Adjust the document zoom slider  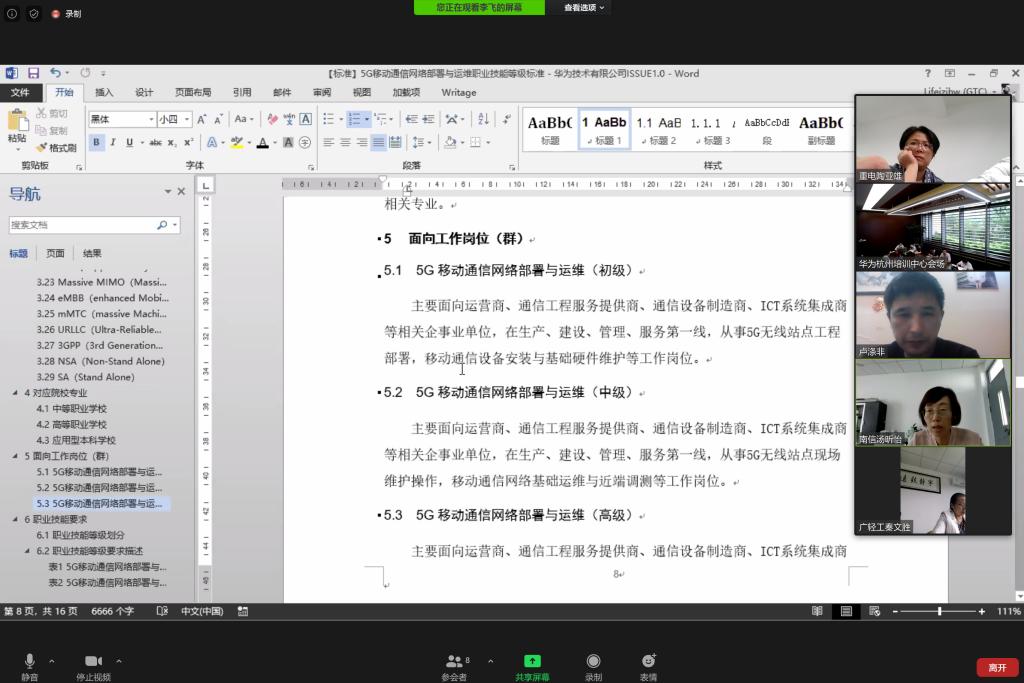pyautogui.click(x=941, y=611)
